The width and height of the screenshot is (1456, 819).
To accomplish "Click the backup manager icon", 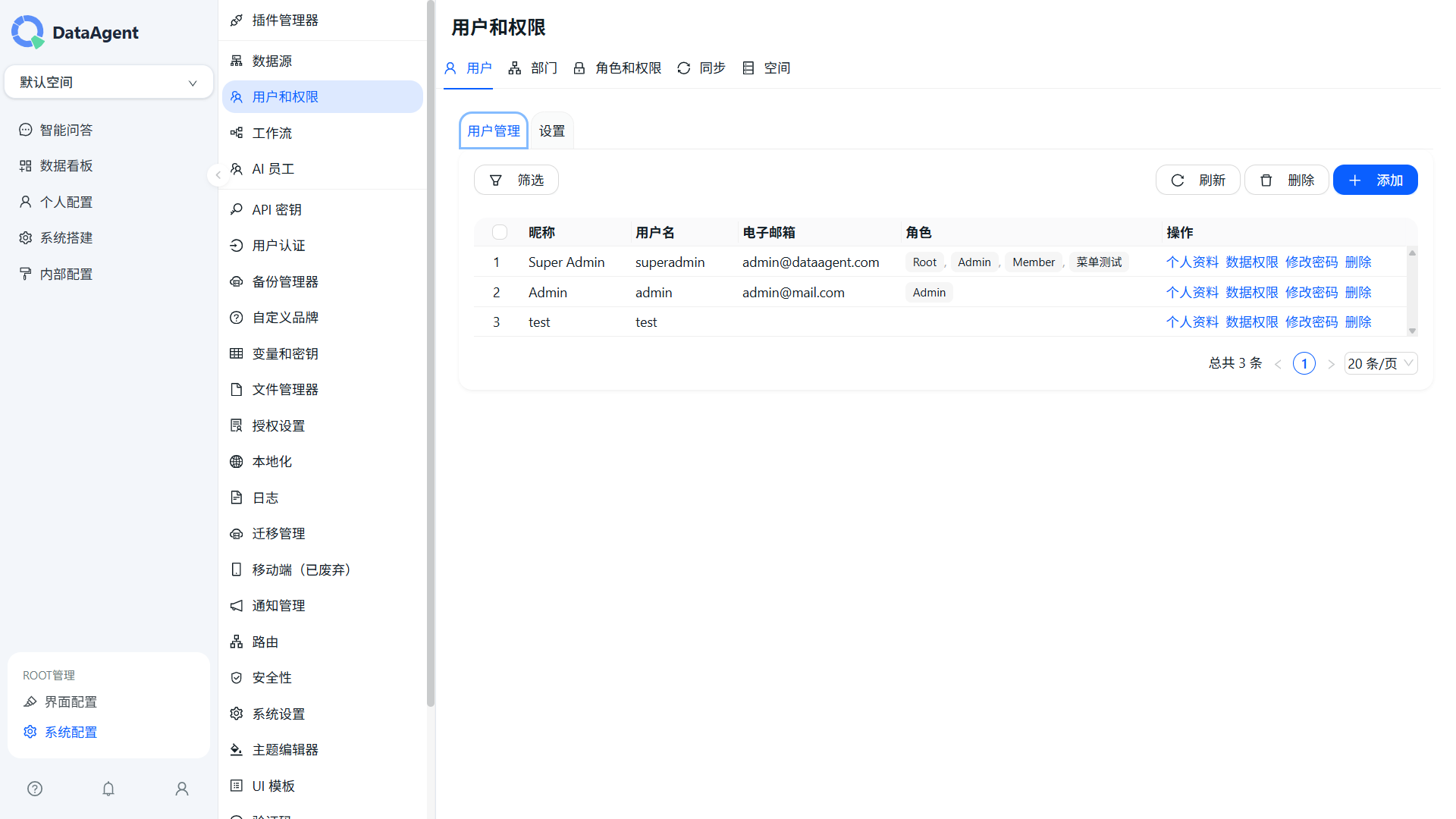I will [x=237, y=281].
